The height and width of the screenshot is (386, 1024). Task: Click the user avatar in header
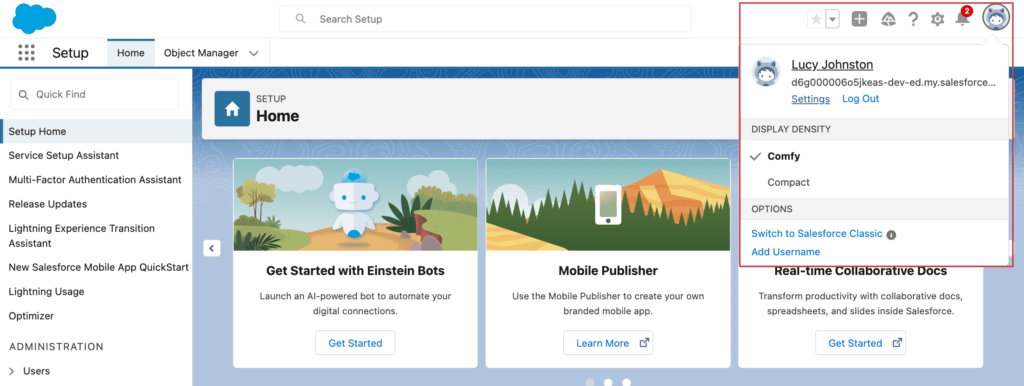(x=996, y=18)
